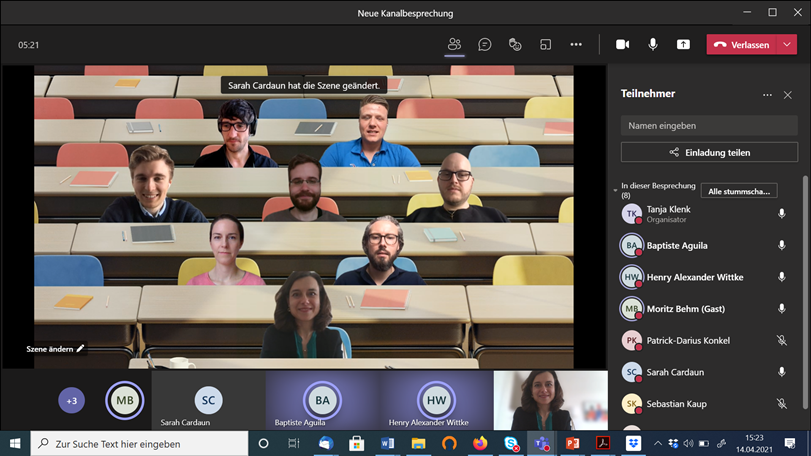The width and height of the screenshot is (811, 456).
Task: Open the Windows Start menu
Action: click(15, 444)
